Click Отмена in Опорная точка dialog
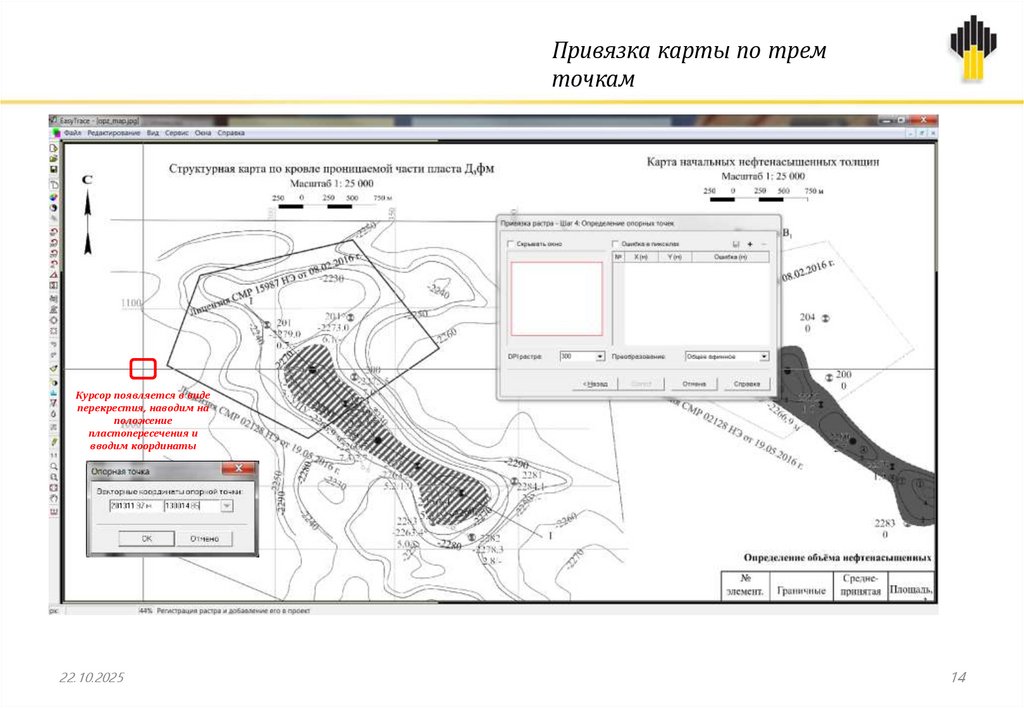1024x708 pixels. click(204, 539)
